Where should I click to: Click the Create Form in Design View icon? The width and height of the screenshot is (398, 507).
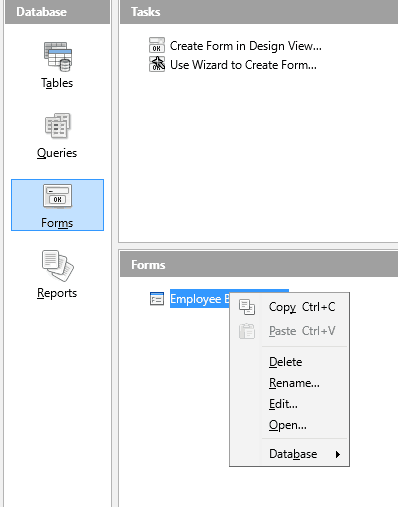click(x=157, y=45)
